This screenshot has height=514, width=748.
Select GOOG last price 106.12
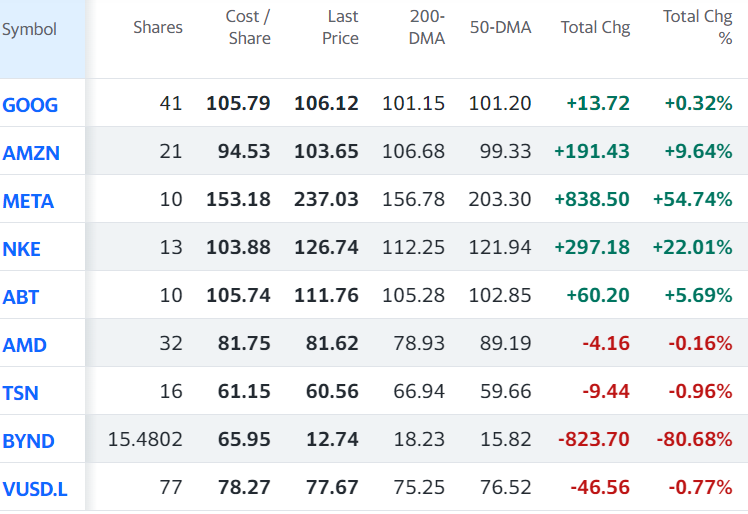326,104
